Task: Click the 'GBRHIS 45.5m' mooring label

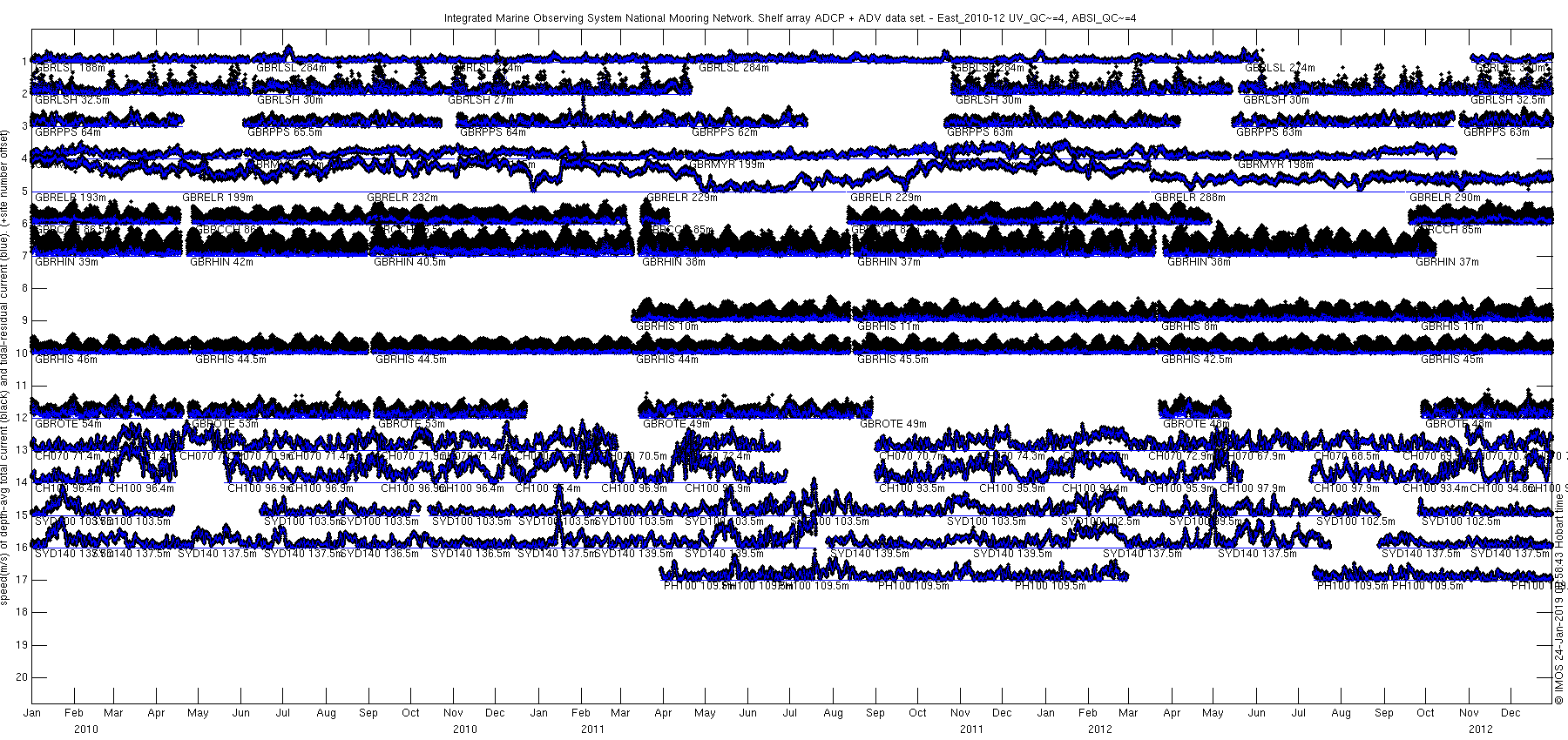Action: coord(893,360)
